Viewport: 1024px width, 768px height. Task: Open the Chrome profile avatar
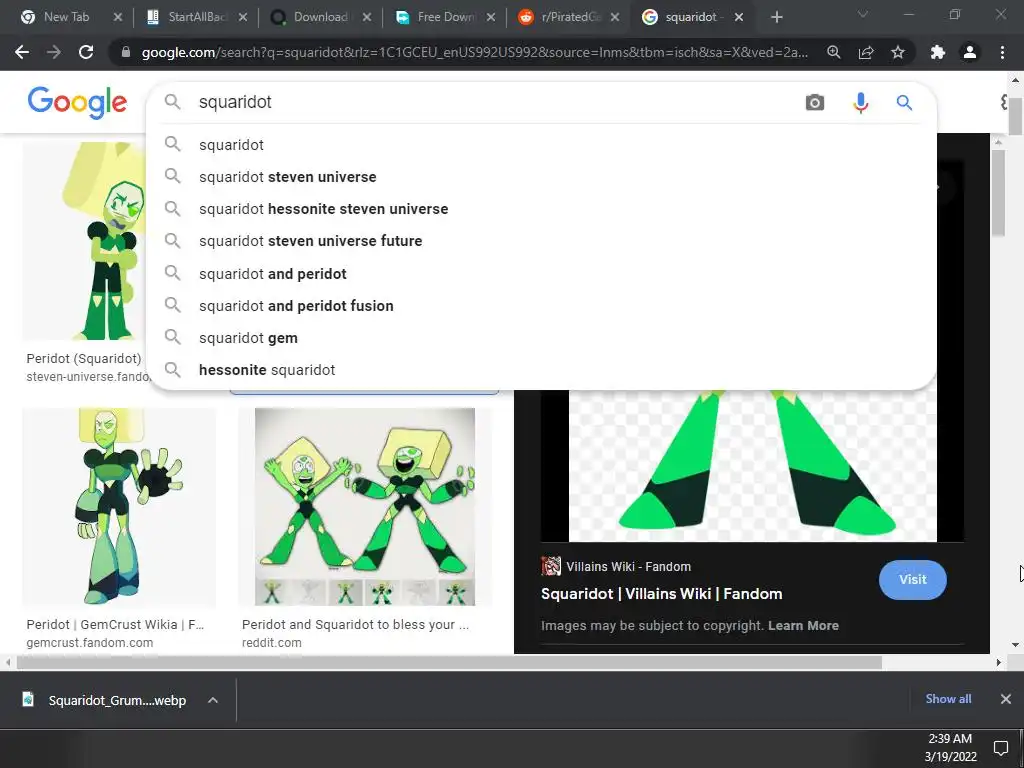coord(970,52)
